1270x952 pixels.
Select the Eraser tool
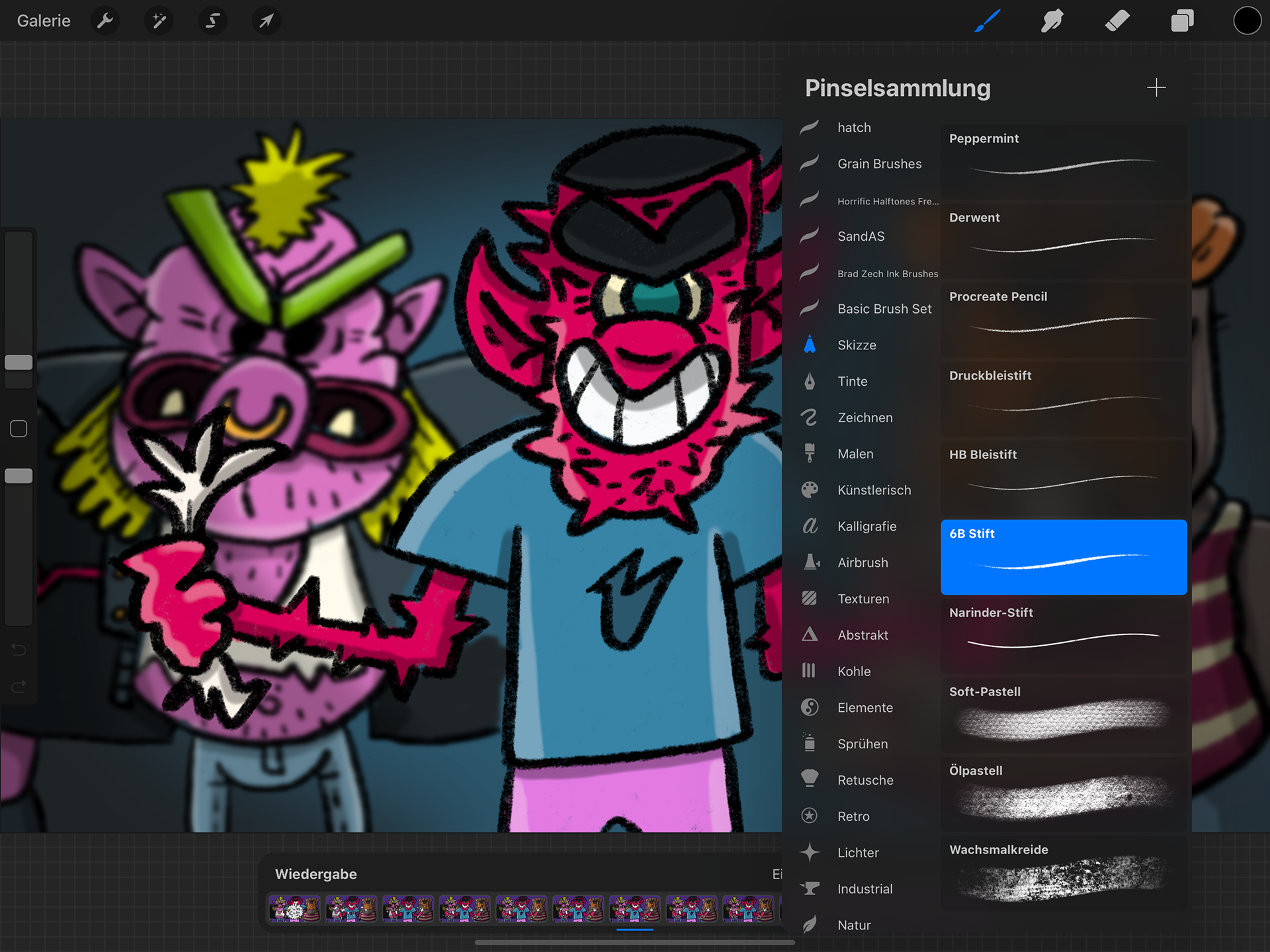click(1117, 21)
